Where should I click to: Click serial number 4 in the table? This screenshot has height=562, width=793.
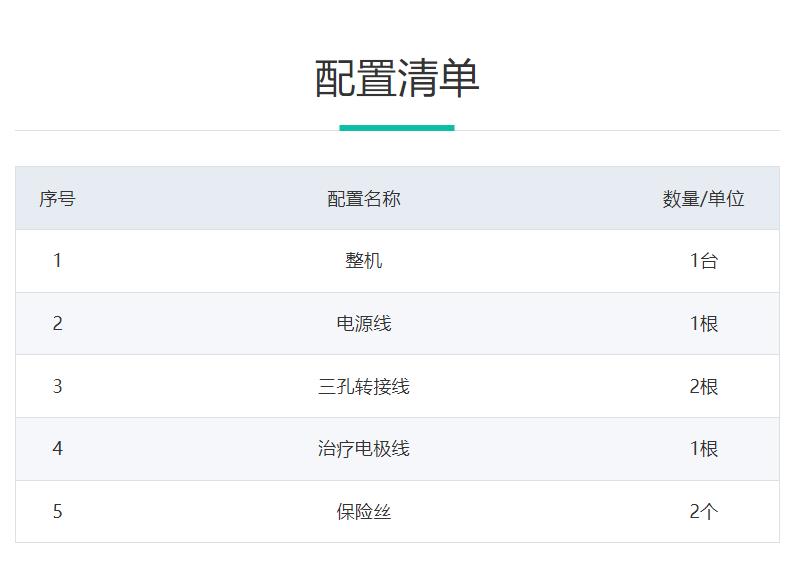click(x=57, y=449)
